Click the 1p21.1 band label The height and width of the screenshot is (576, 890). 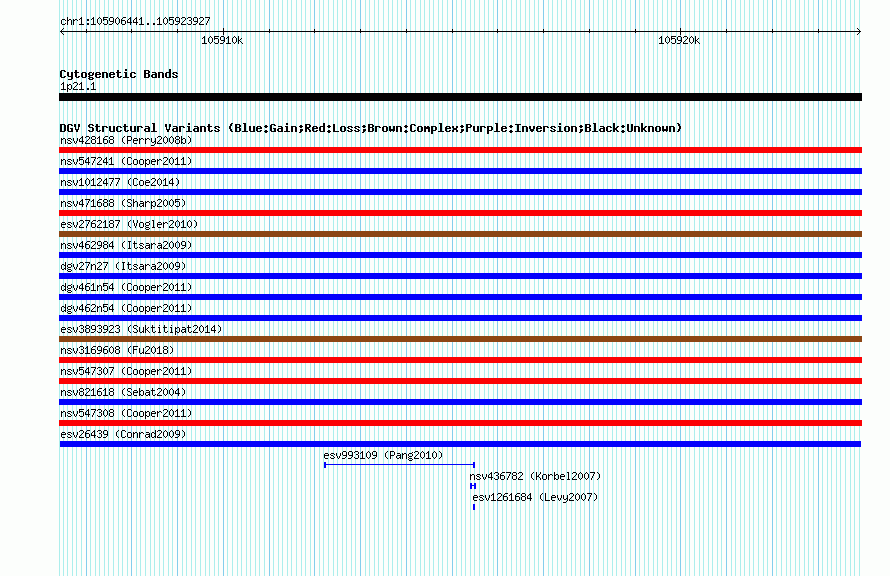[78, 86]
